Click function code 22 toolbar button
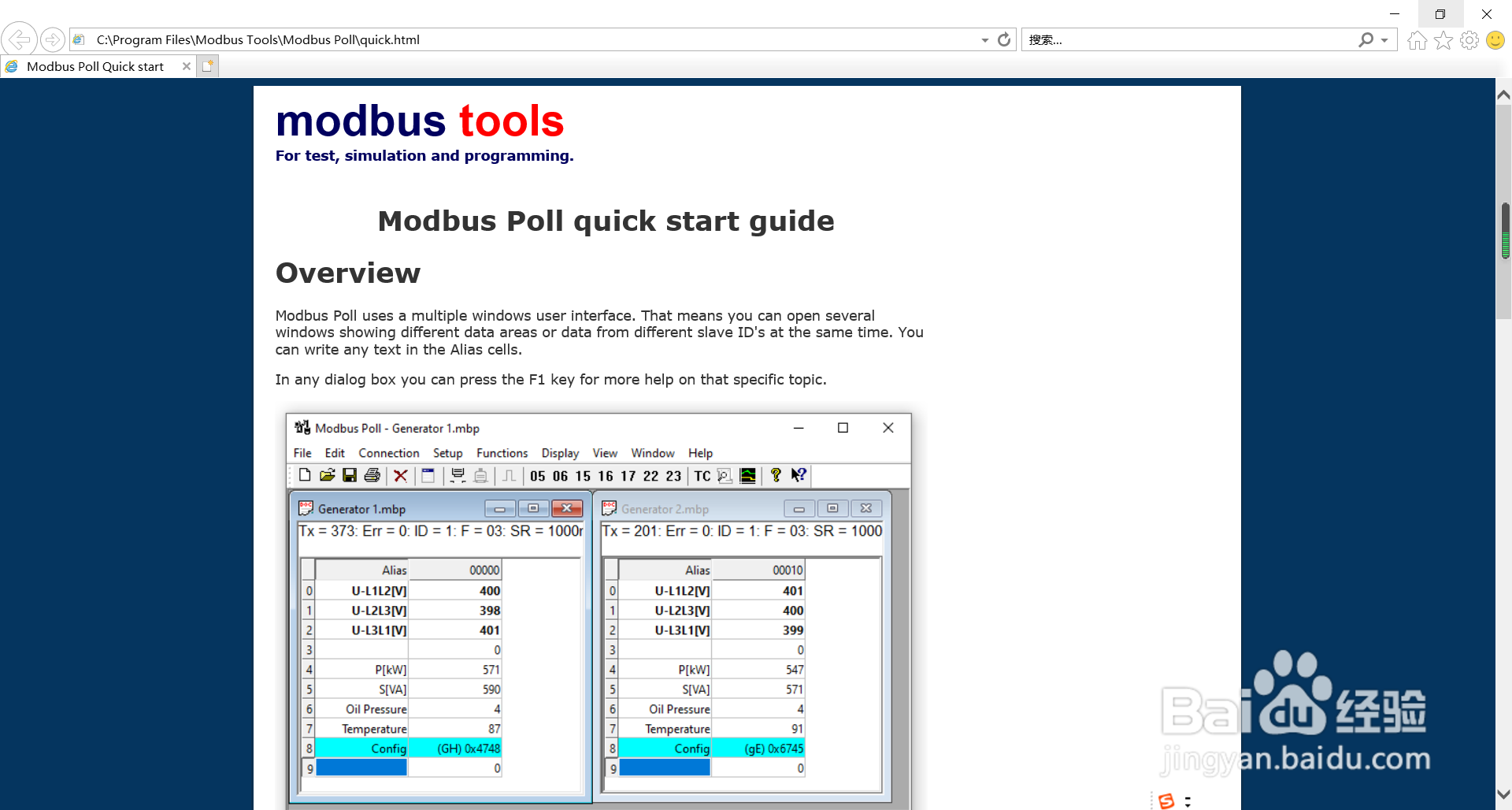Image resolution: width=1512 pixels, height=810 pixels. (651, 476)
